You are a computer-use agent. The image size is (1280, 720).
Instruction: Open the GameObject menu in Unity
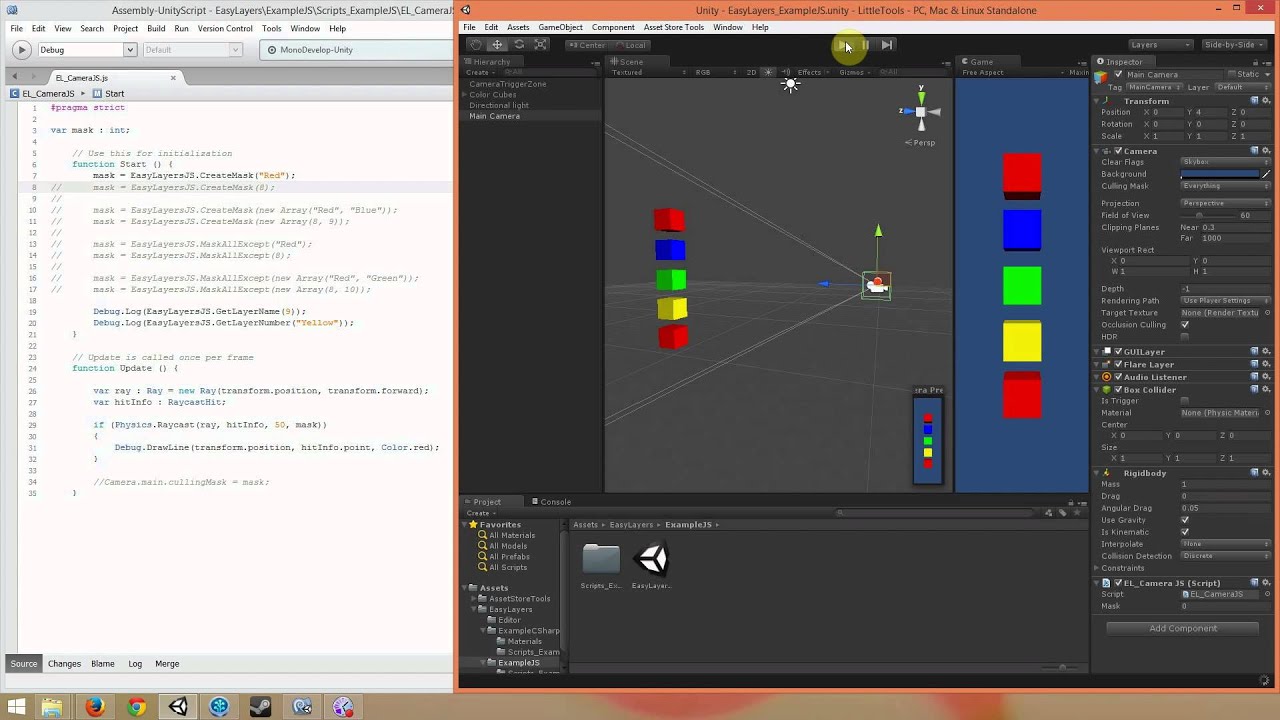pos(560,27)
